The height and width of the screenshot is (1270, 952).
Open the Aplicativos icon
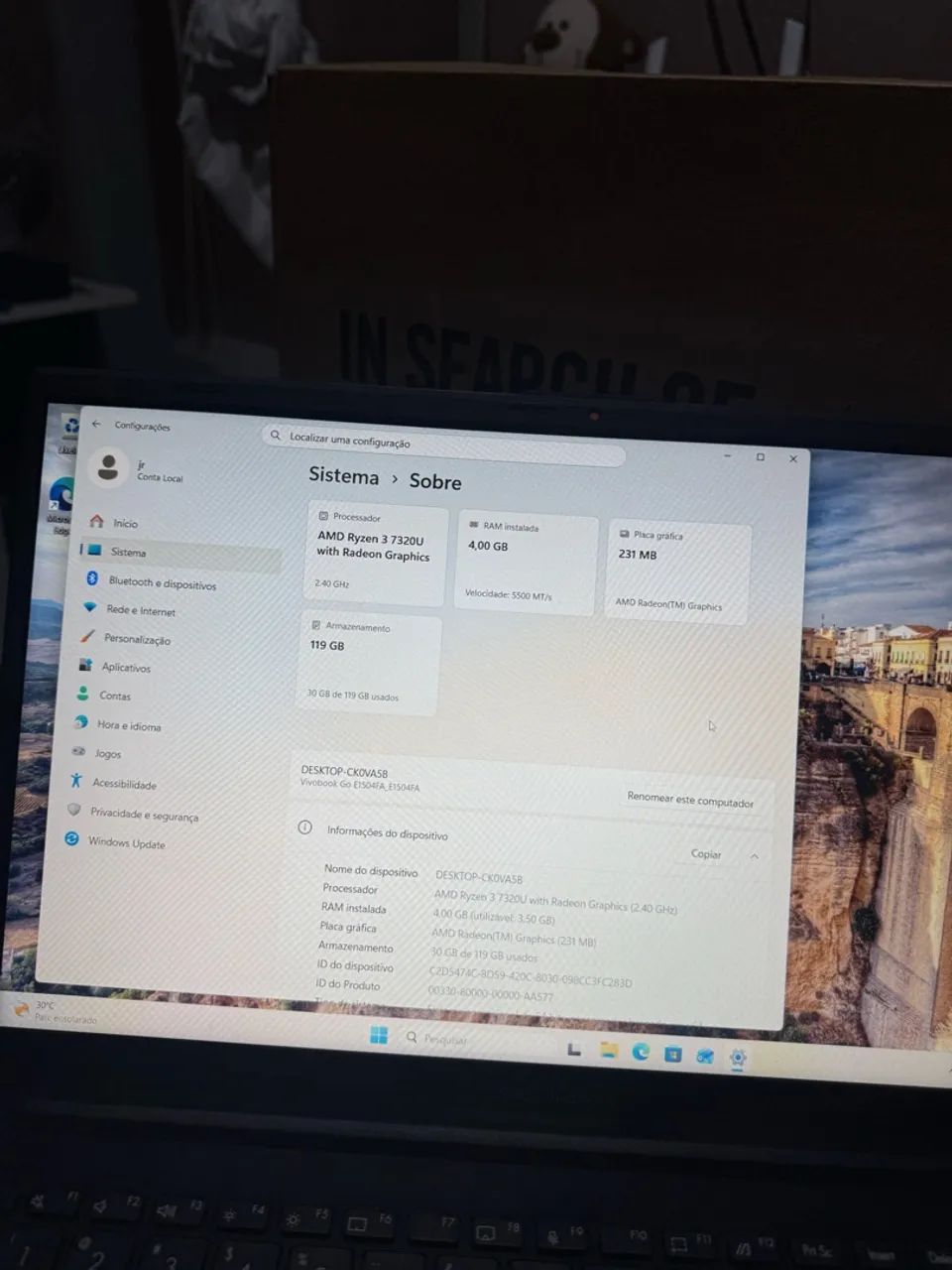coord(85,665)
